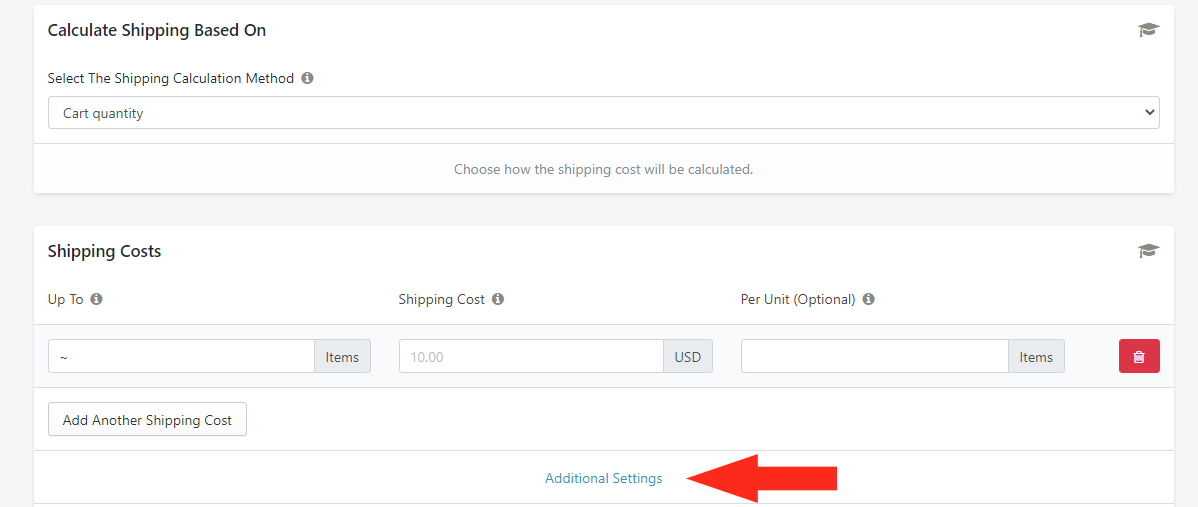Open graduation cap help in Shipping Costs section
This screenshot has height=507, width=1198.
pos(1148,250)
